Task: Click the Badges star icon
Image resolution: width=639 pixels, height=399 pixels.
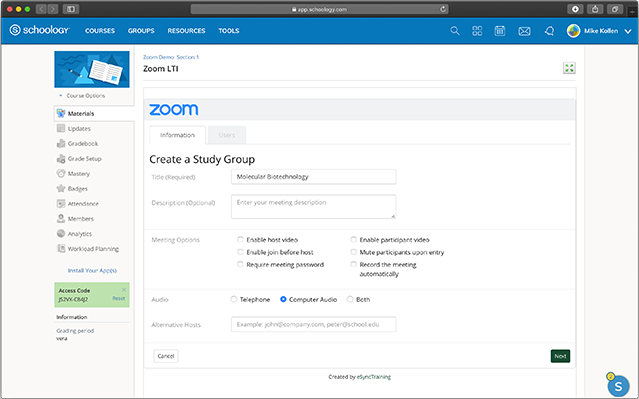Action: tap(61, 188)
